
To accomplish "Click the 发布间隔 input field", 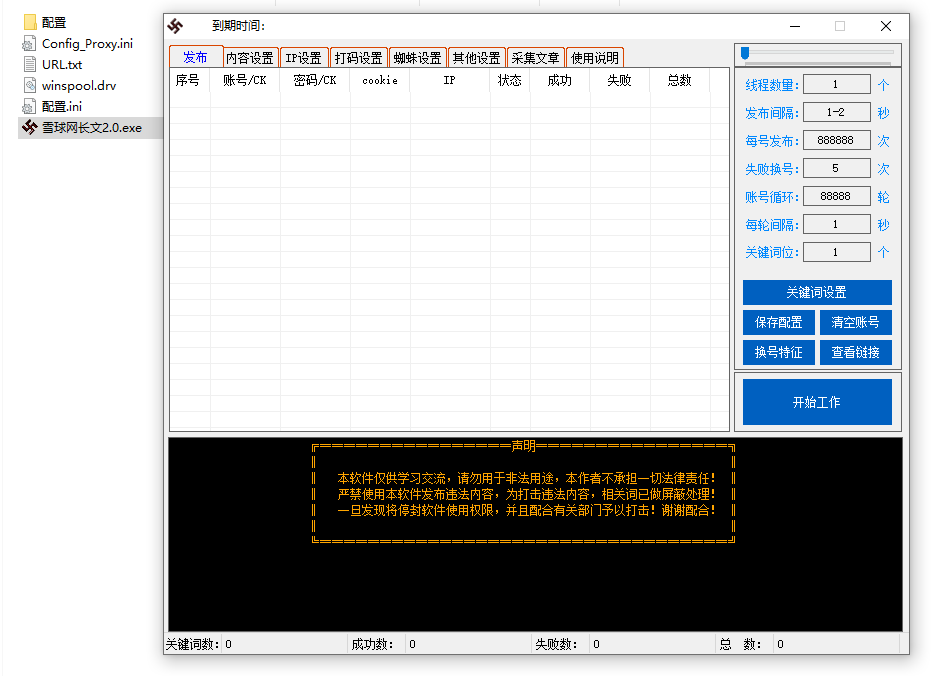I will (x=837, y=112).
